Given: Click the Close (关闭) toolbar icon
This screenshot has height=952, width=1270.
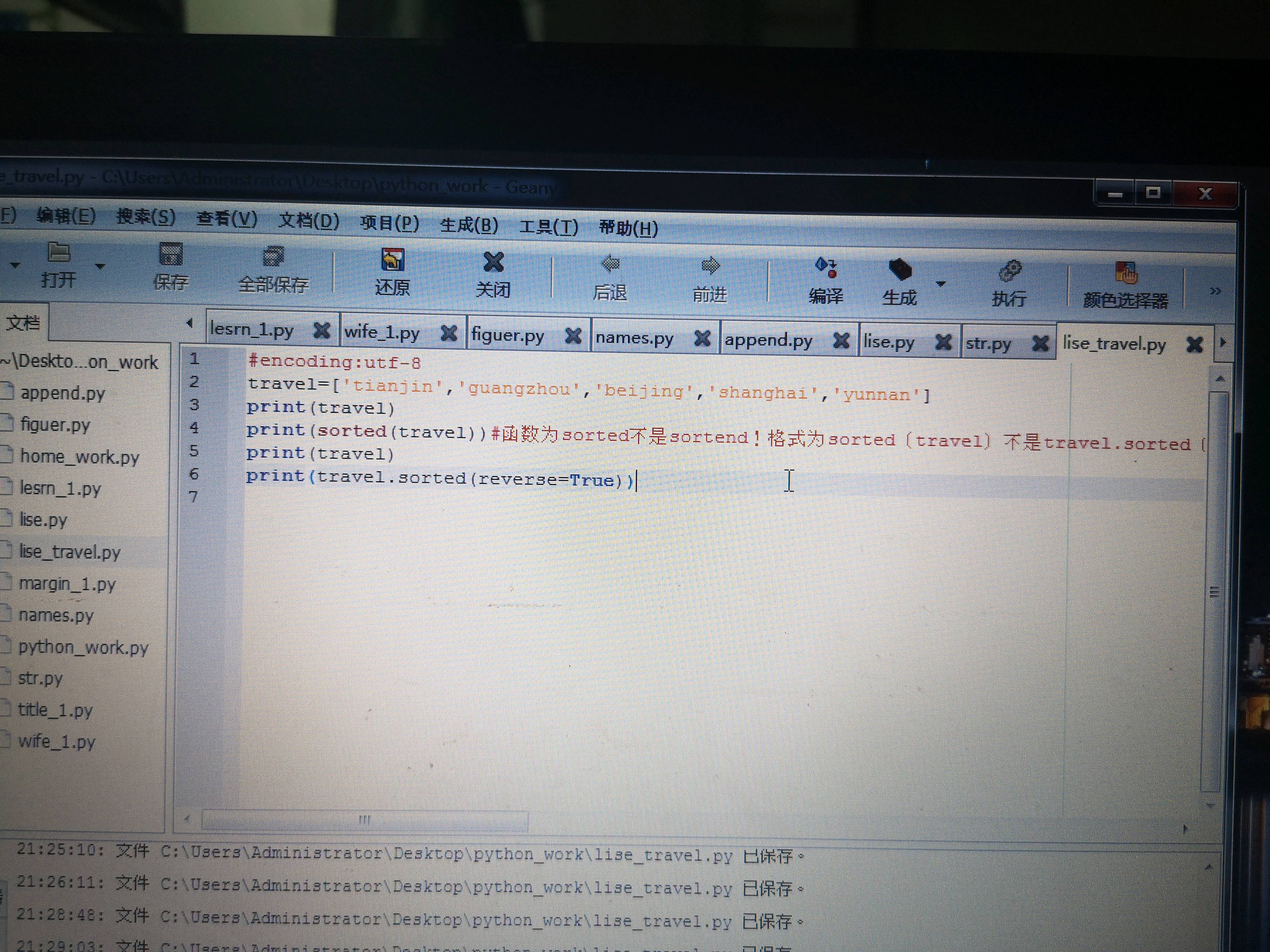Looking at the screenshot, I should pos(494,263).
